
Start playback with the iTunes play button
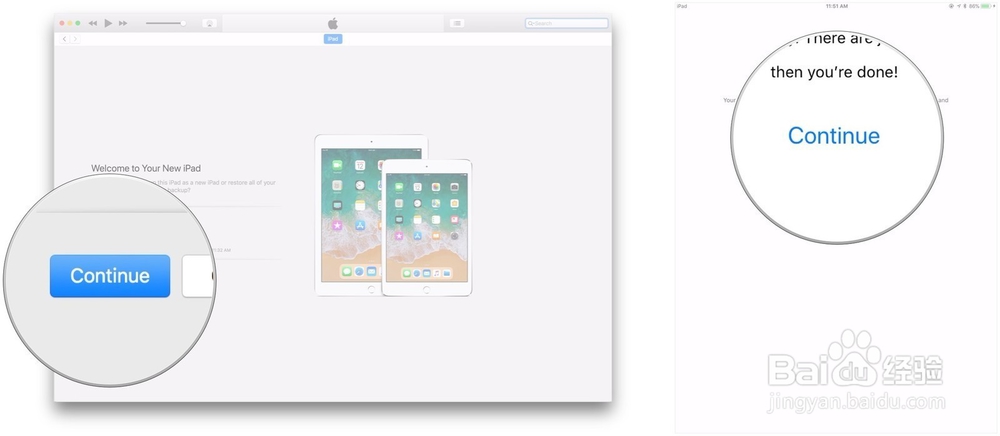pos(108,23)
